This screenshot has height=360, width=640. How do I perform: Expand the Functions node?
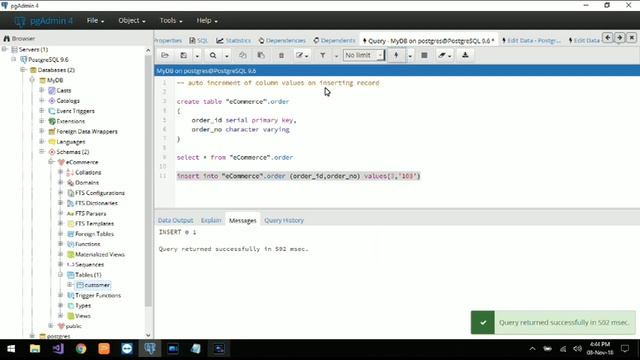pos(60,244)
